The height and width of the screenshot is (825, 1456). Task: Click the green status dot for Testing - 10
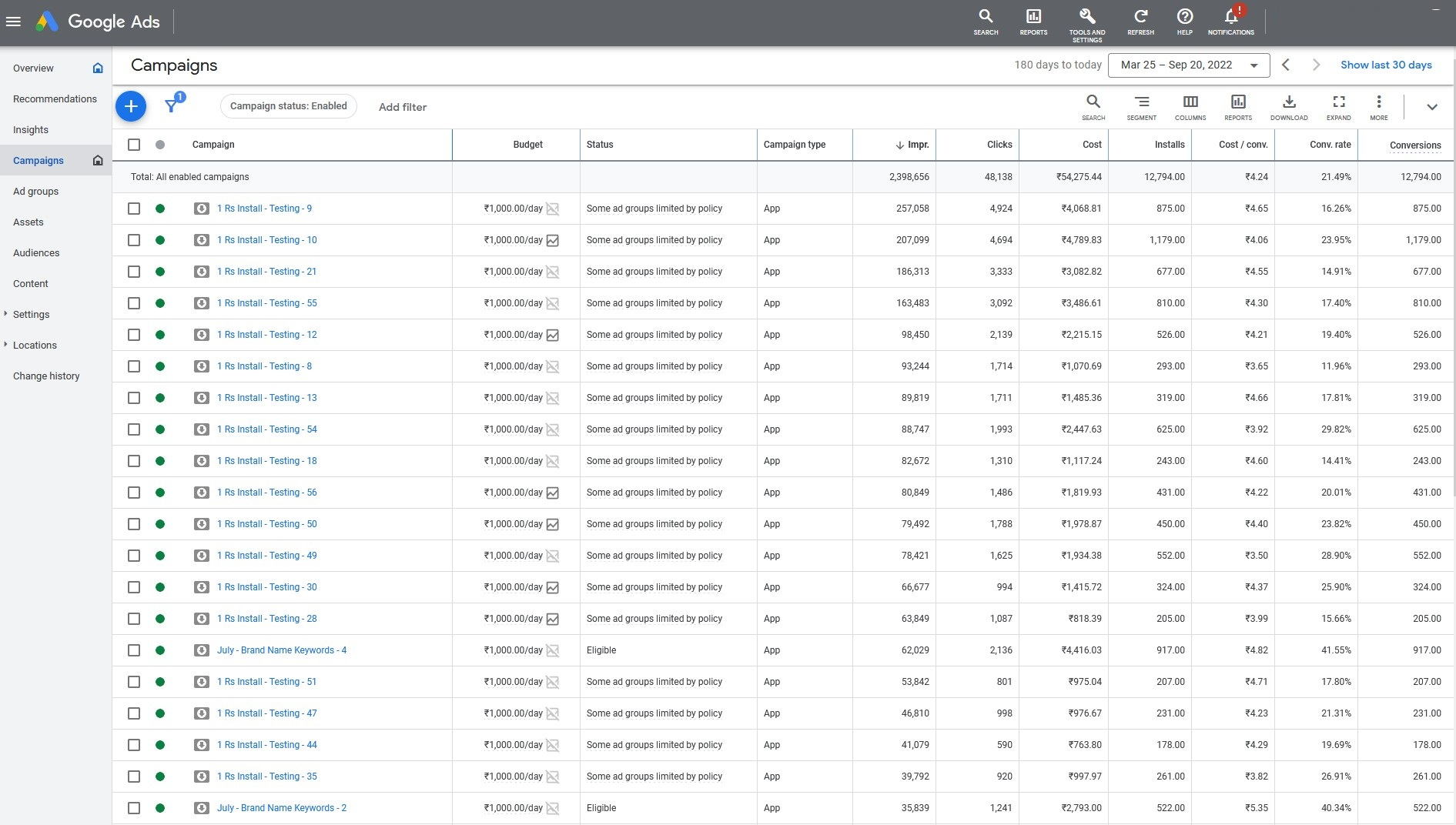click(160, 240)
